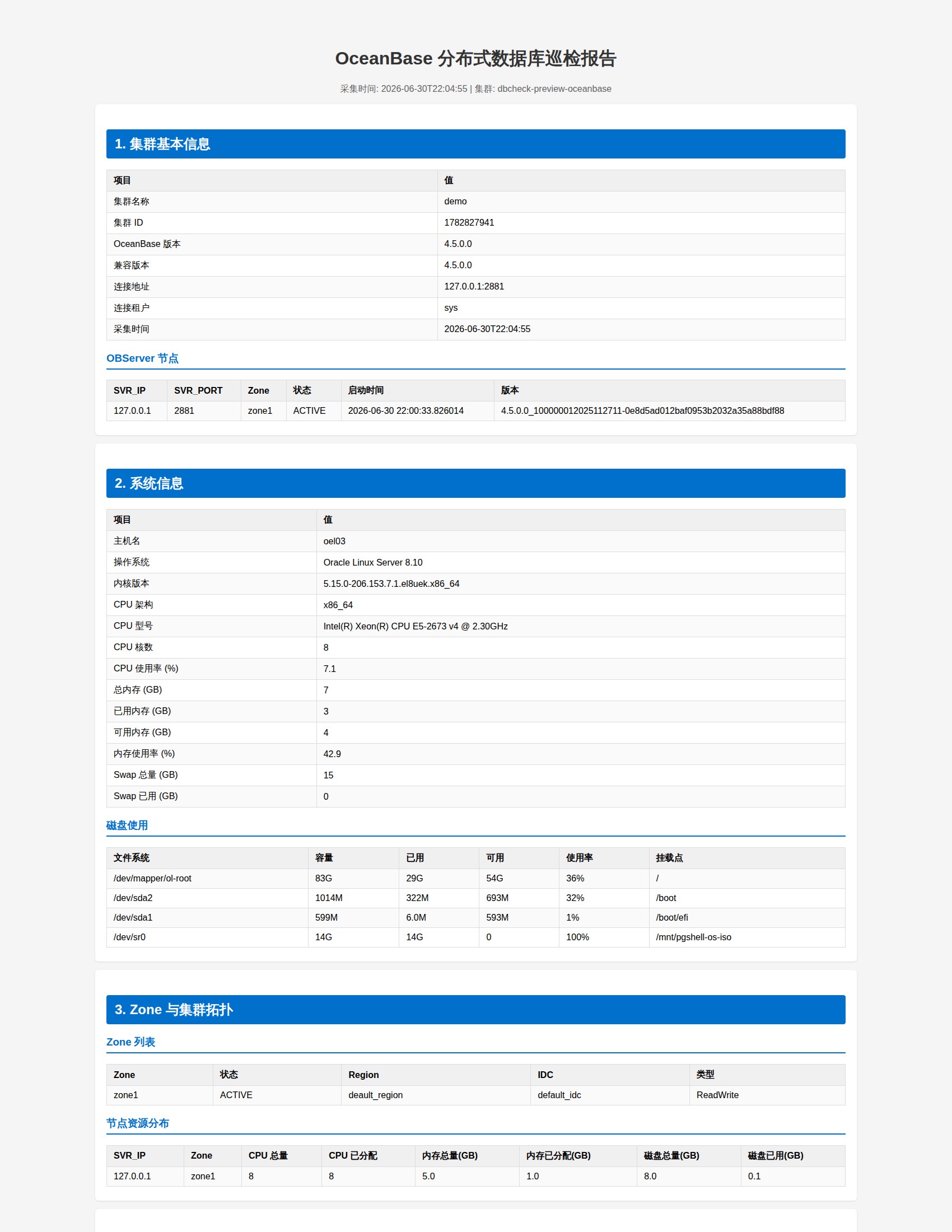Click the "OBServer 节点" subsection heading
The image size is (952, 1232).
coord(142,358)
